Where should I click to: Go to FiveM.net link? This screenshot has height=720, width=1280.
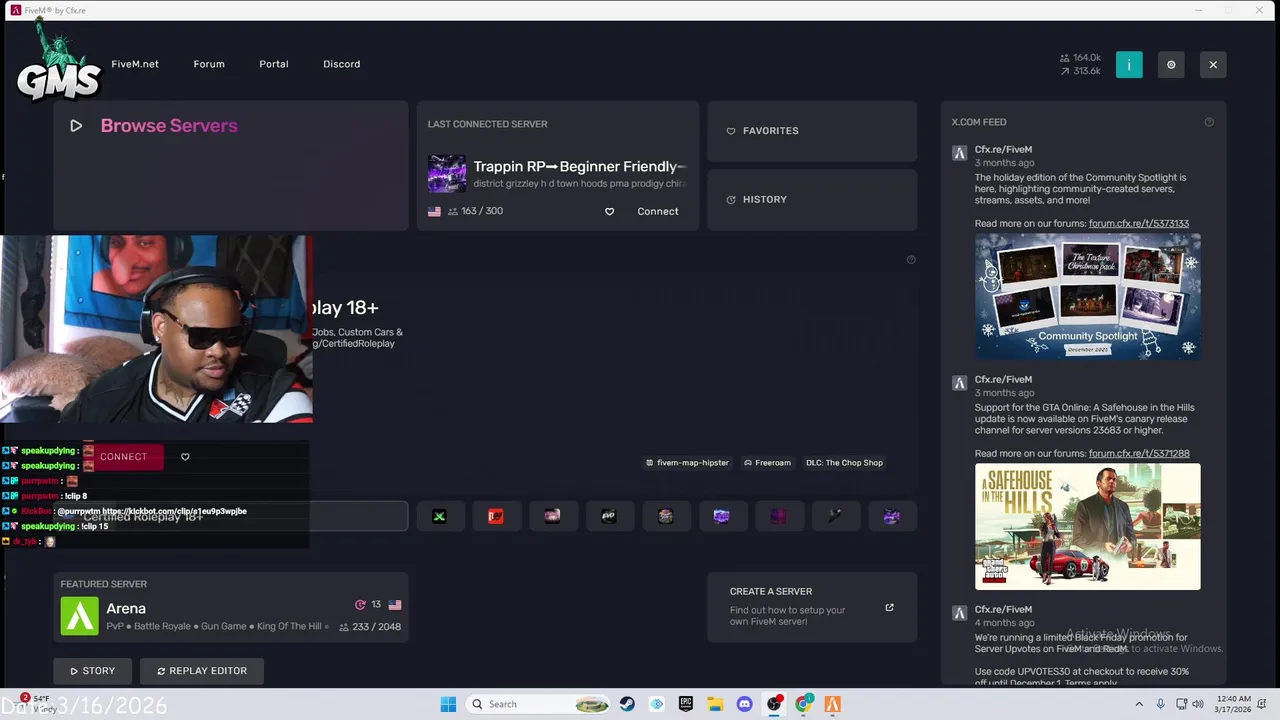(x=135, y=64)
